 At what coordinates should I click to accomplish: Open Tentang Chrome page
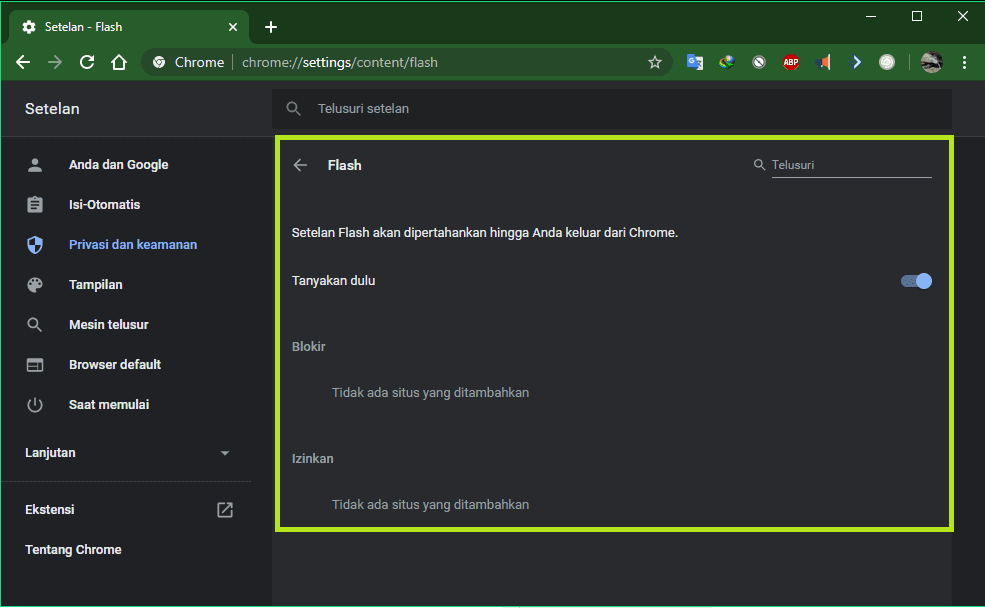point(73,550)
